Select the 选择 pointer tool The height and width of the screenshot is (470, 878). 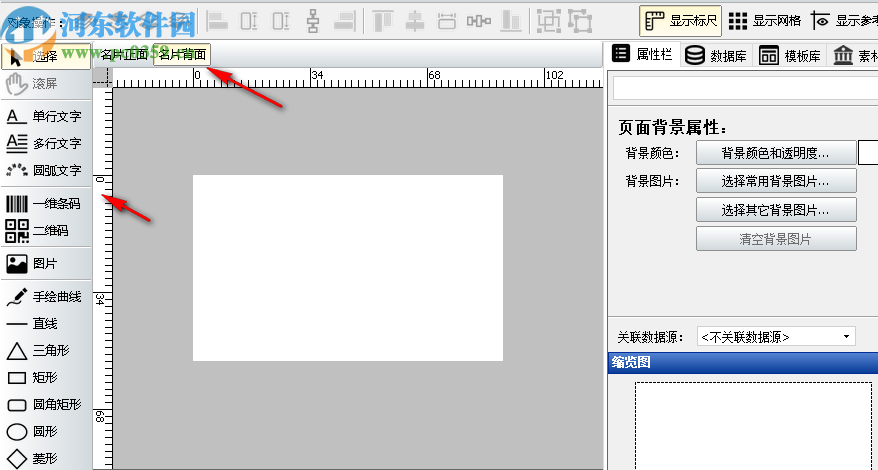(46, 56)
